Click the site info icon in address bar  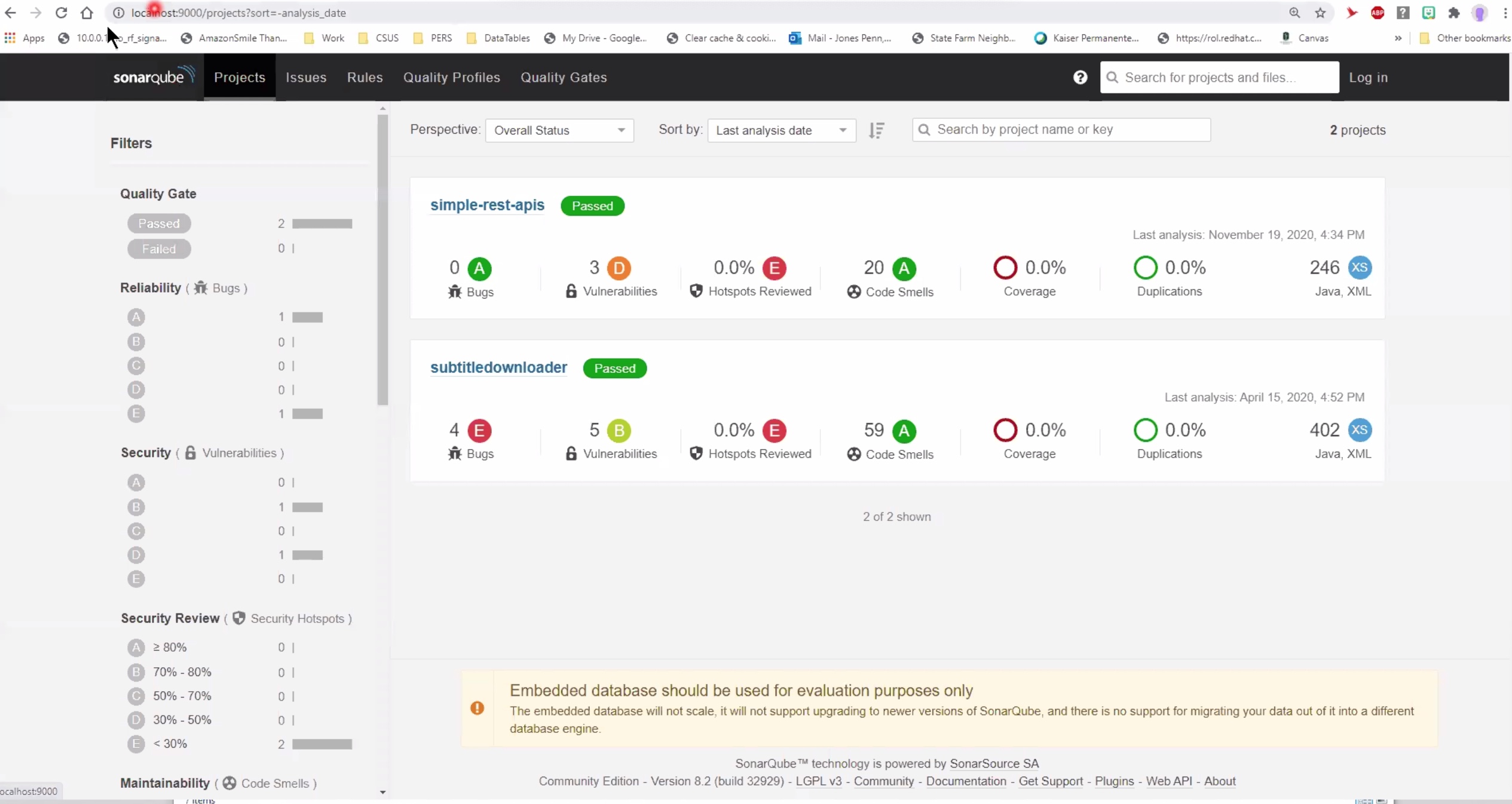point(118,13)
